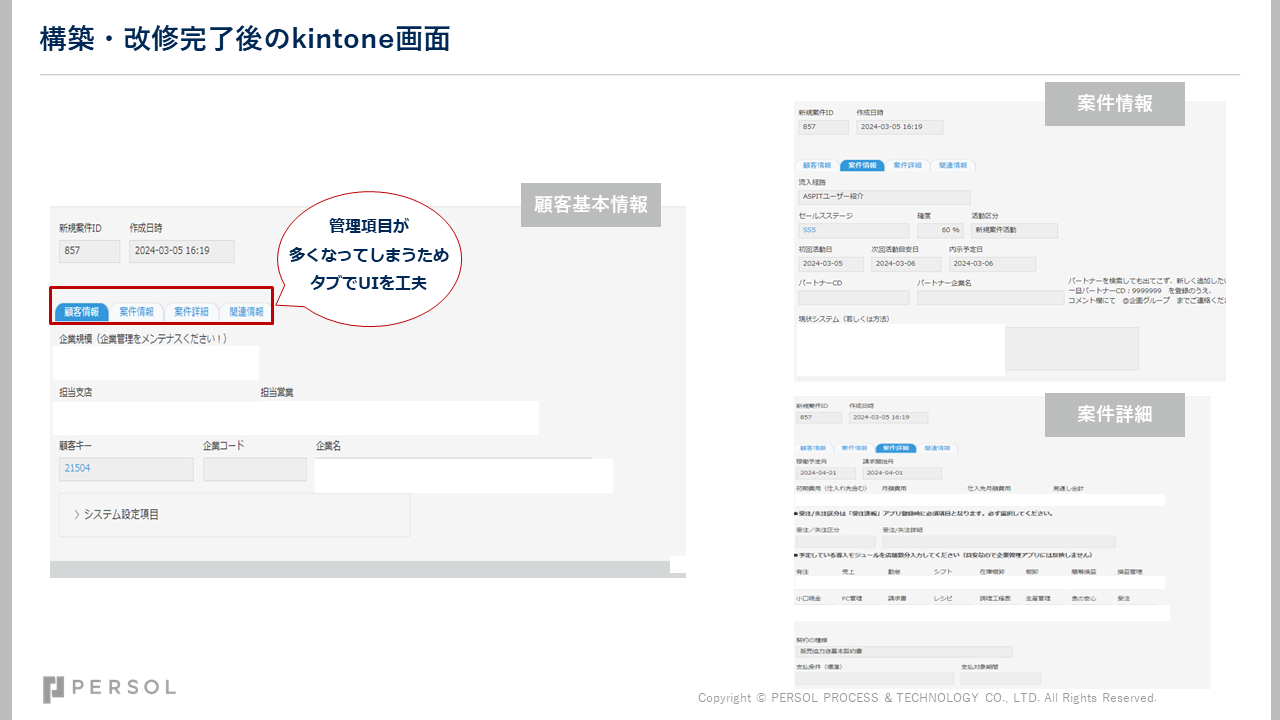Click the 企業名 label
Image resolution: width=1280 pixels, height=720 pixels.
coord(328,446)
